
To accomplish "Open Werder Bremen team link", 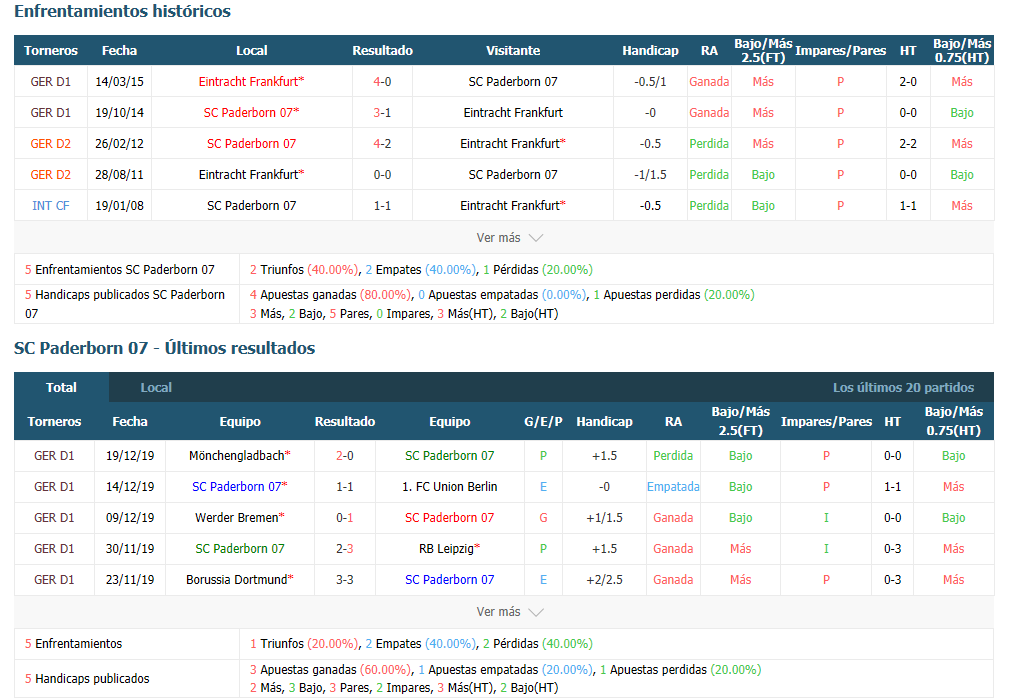I will [x=239, y=518].
